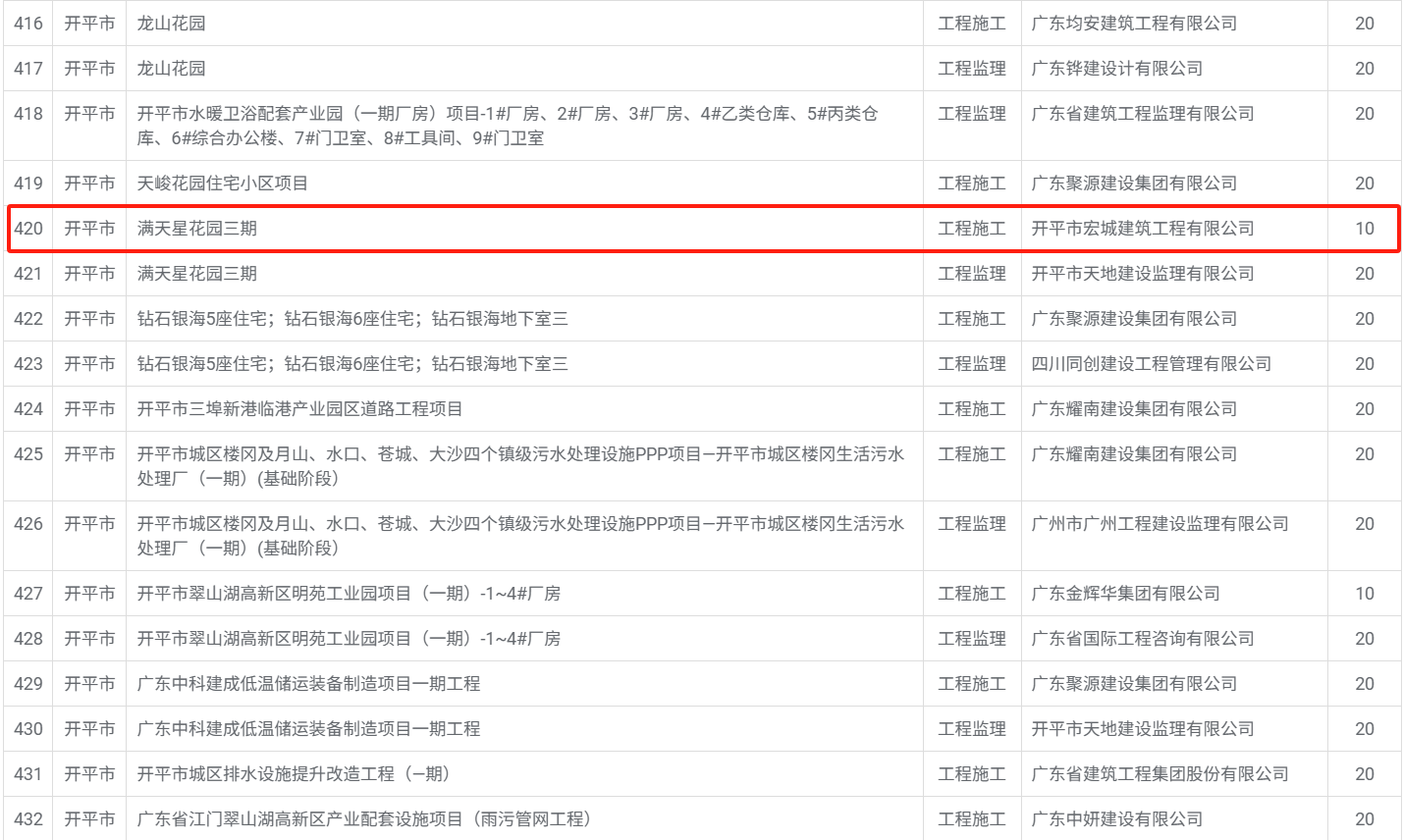This screenshot has height=840, width=1403.
Task: Select row number 418
Action: [28, 114]
